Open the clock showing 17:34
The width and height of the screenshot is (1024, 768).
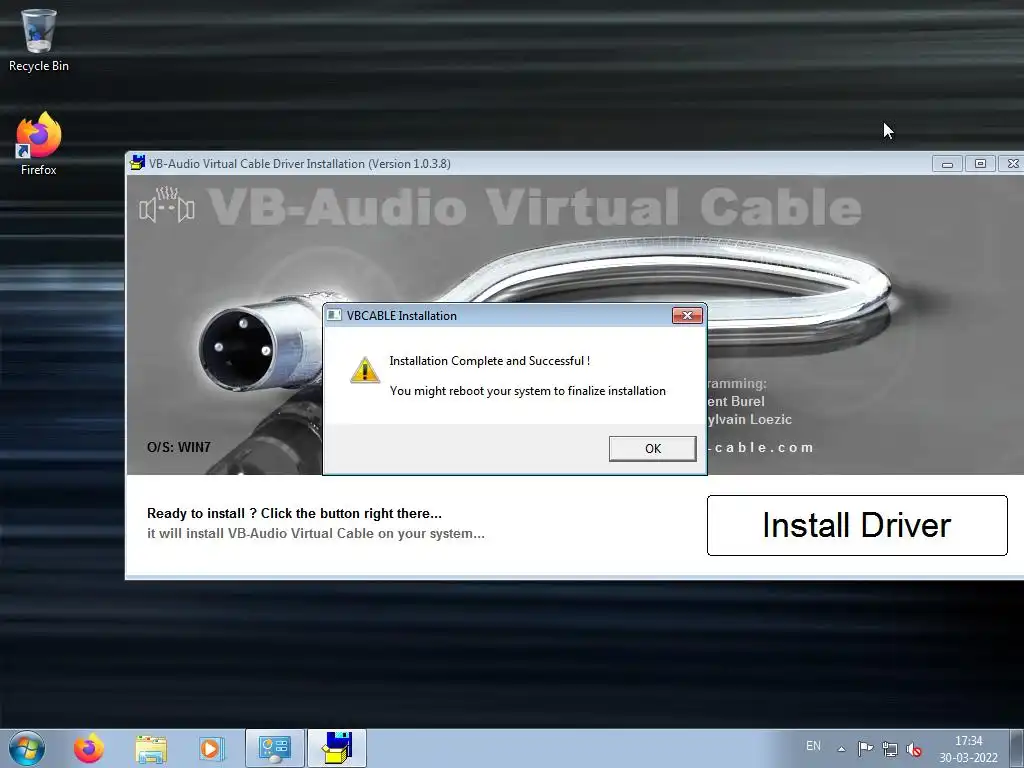click(x=968, y=749)
